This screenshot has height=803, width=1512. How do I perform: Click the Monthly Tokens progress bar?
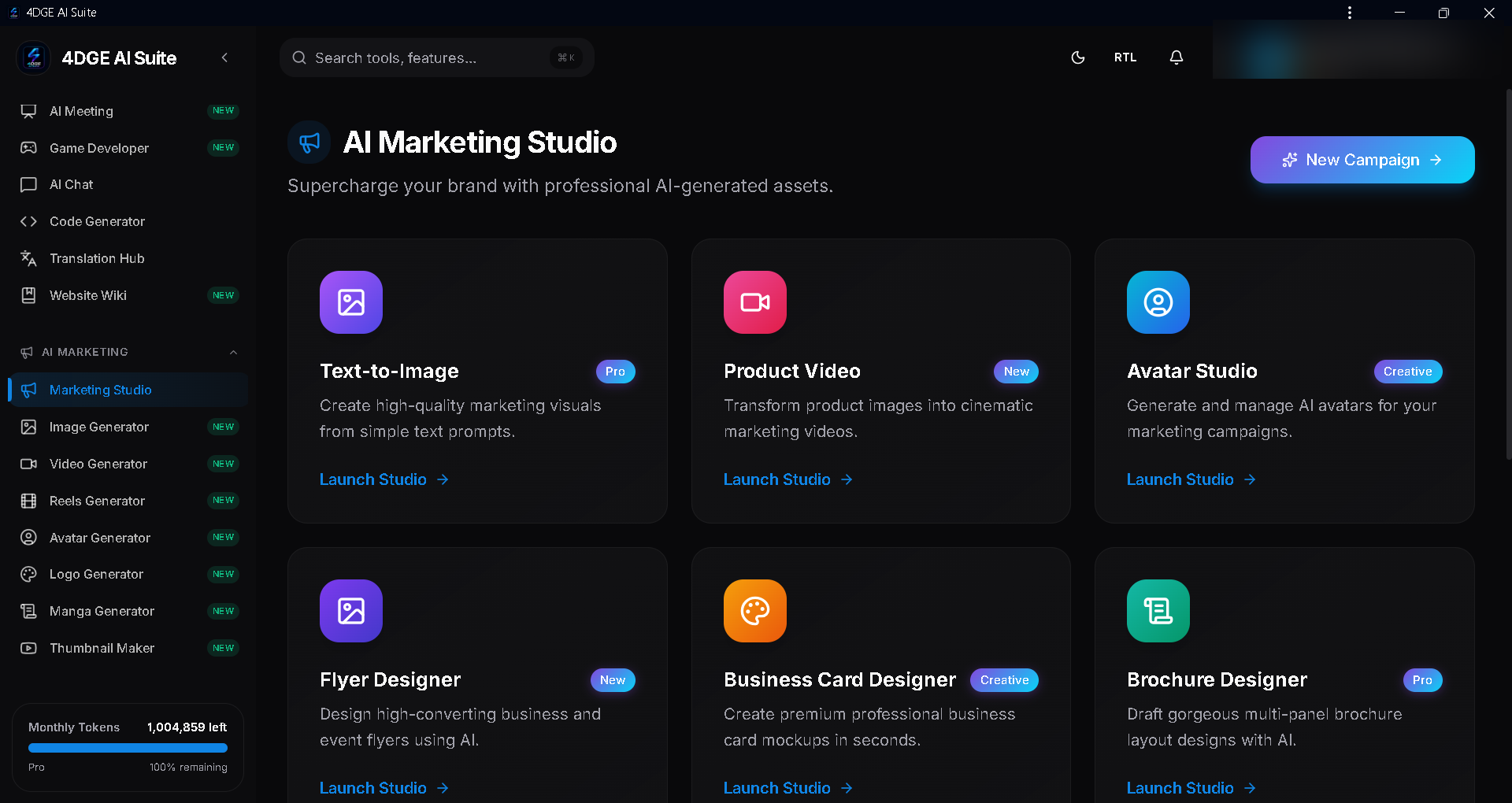point(128,748)
